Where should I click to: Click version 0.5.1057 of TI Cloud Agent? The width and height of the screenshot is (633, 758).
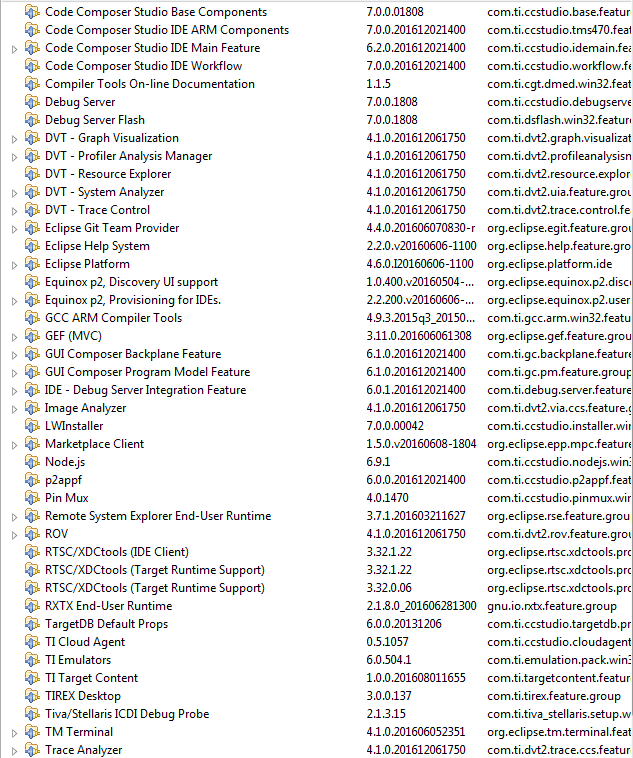point(387,642)
